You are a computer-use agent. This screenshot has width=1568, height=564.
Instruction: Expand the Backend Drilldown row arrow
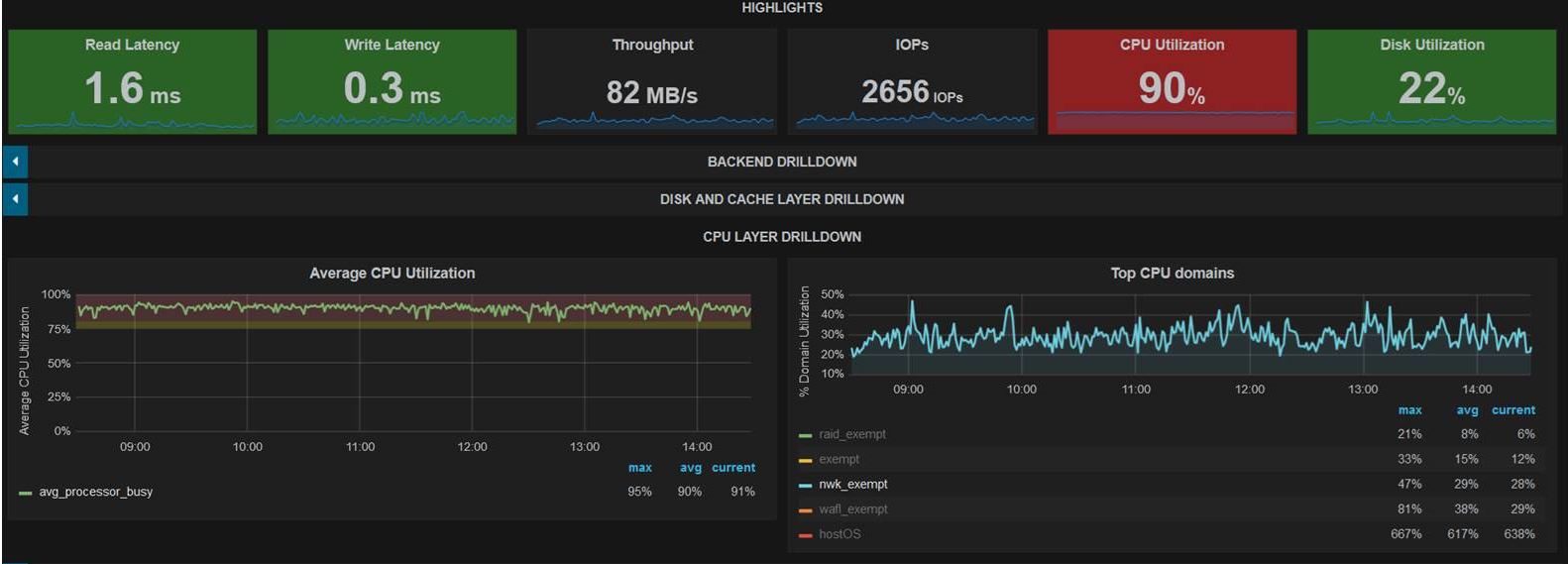pos(15,162)
